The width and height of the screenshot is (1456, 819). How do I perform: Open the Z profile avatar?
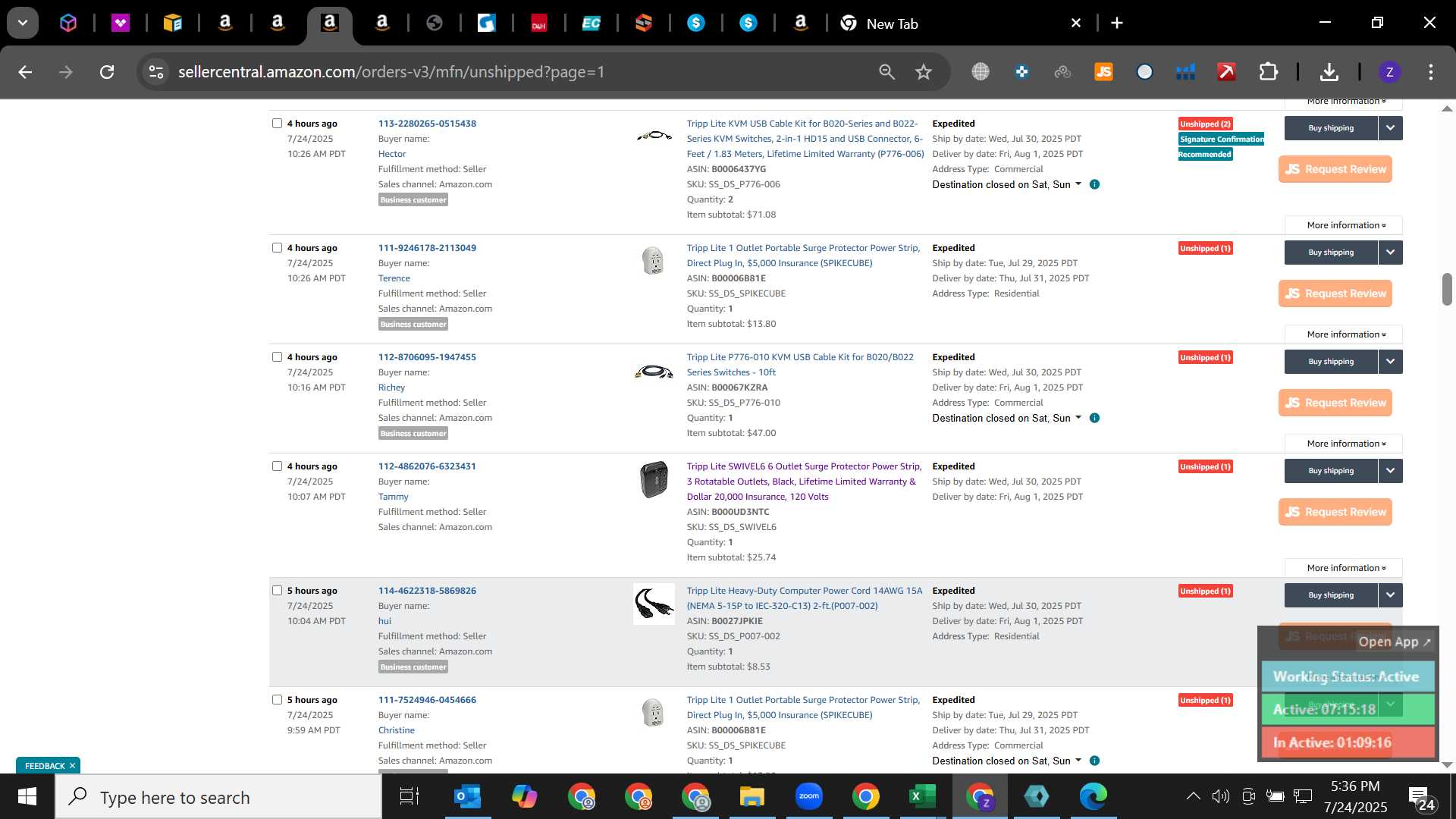tap(1389, 72)
